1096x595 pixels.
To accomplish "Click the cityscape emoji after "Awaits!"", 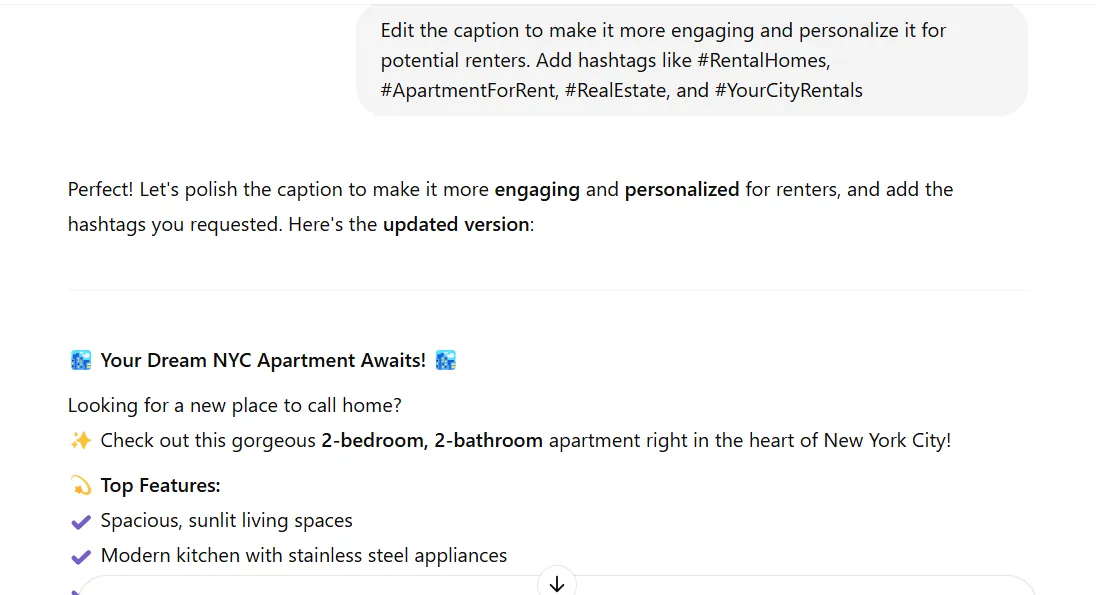I will (x=446, y=360).
